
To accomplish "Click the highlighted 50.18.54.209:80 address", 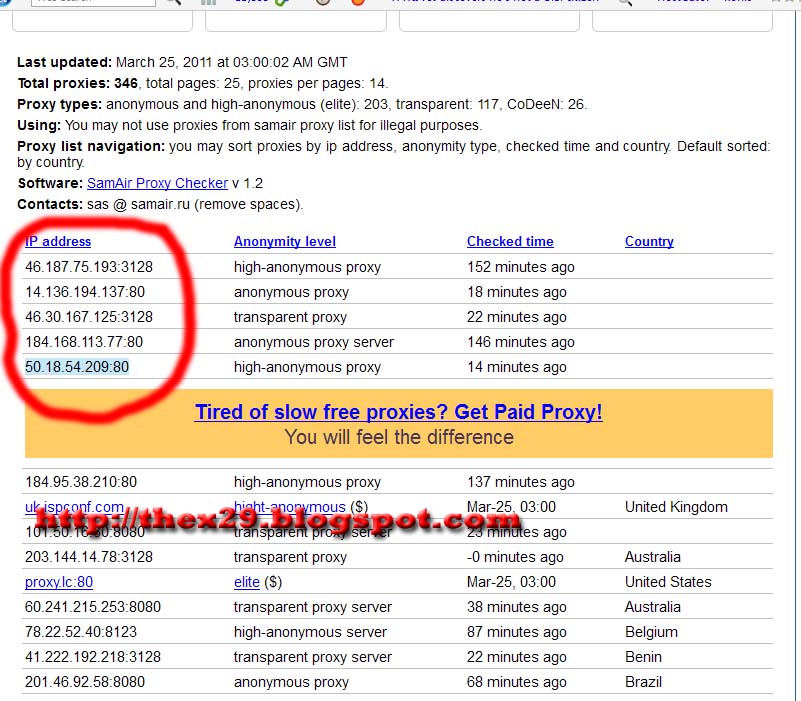I will coord(77,367).
